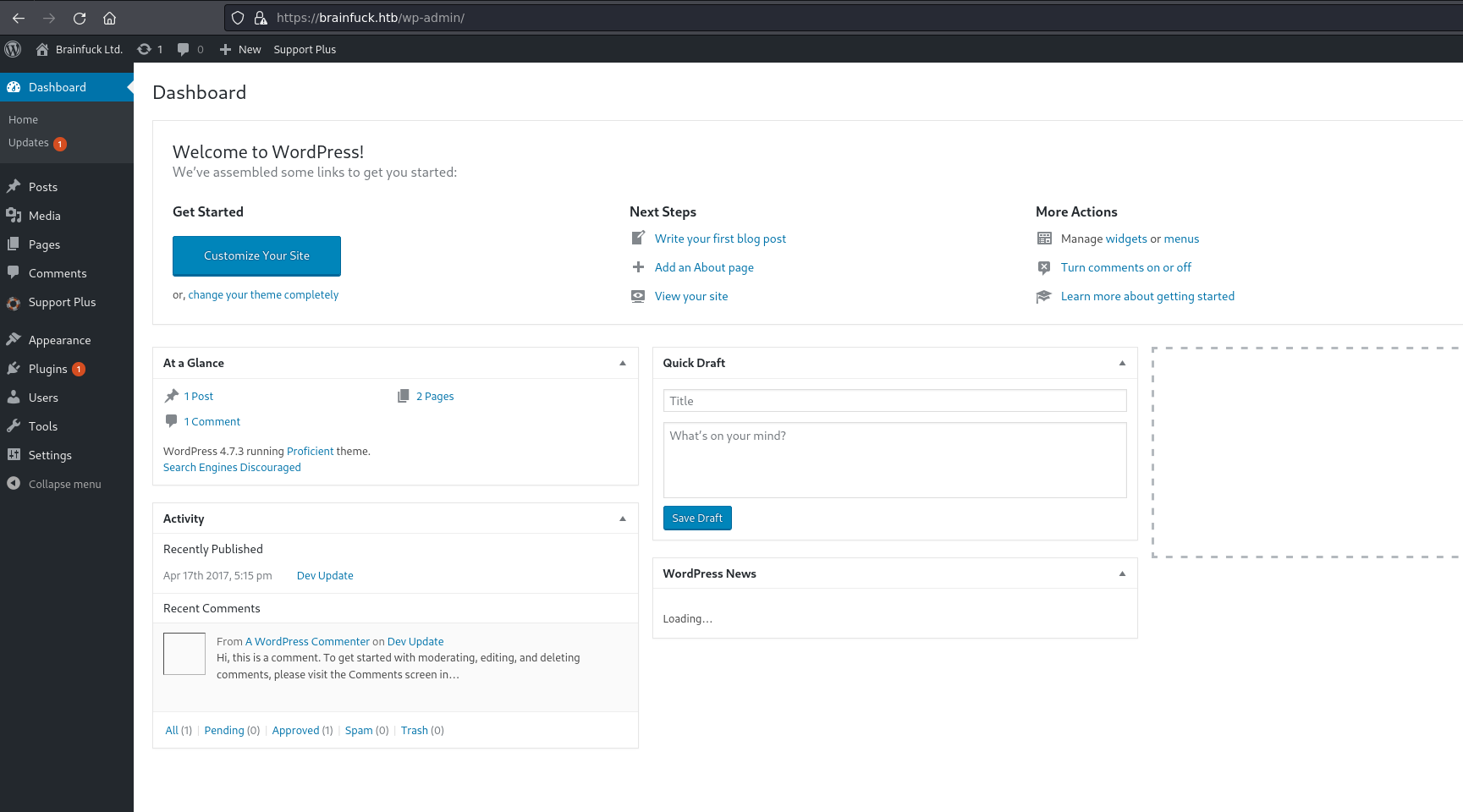Viewport: 1463px width, 812px height.
Task: Open the Proficient theme link
Action: click(310, 451)
